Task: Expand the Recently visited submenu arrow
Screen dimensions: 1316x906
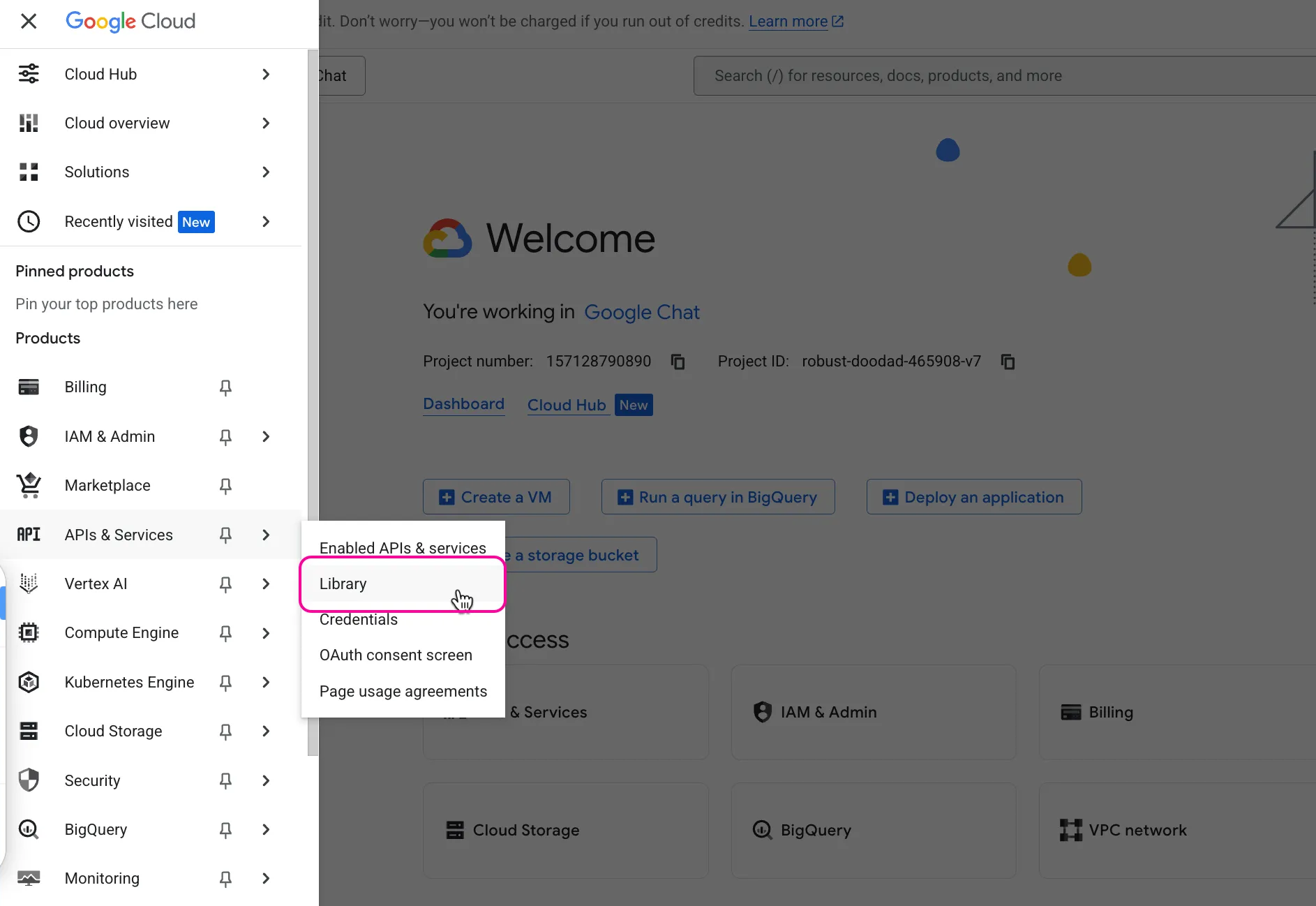Action: tap(266, 221)
